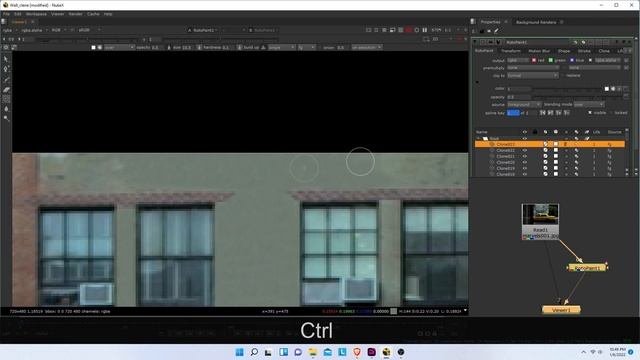Open the source dropdown in RotoPaint properties
This screenshot has width=640, height=360.
coord(524,105)
